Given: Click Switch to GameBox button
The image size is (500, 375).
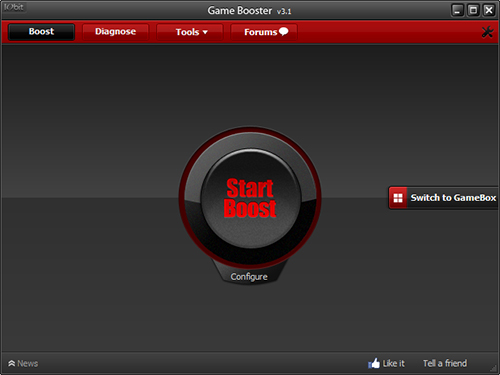Looking at the screenshot, I should (443, 198).
